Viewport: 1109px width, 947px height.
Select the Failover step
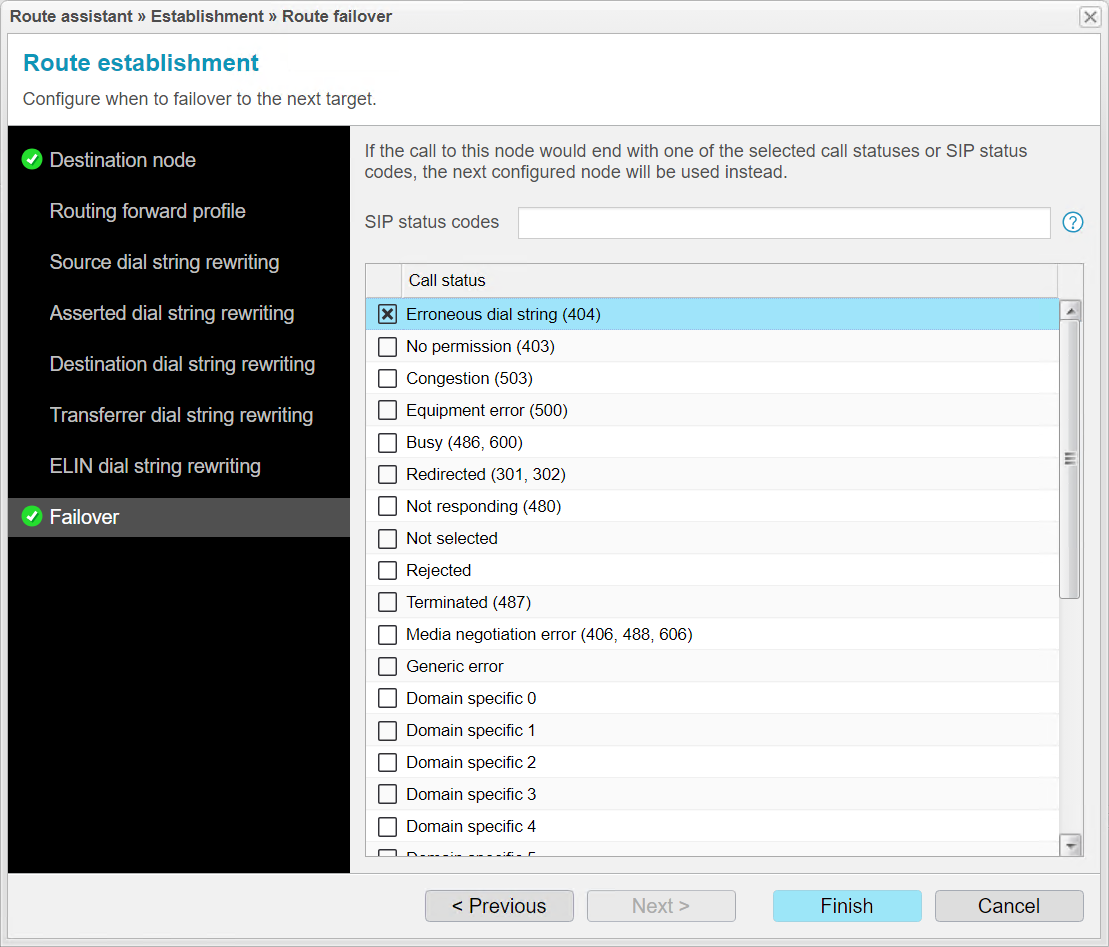[179, 517]
